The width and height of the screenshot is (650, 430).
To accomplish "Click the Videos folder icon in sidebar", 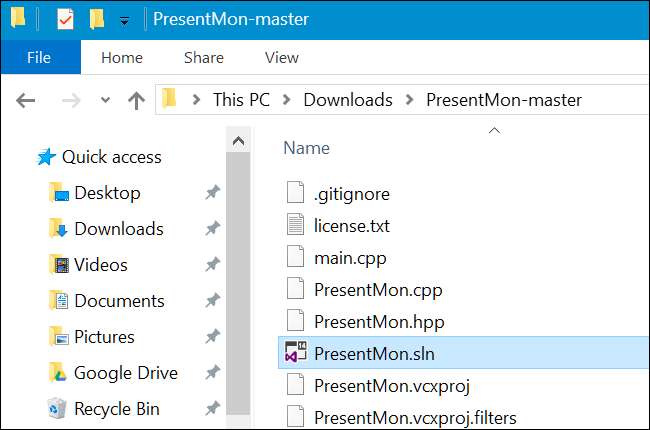I will (58, 265).
